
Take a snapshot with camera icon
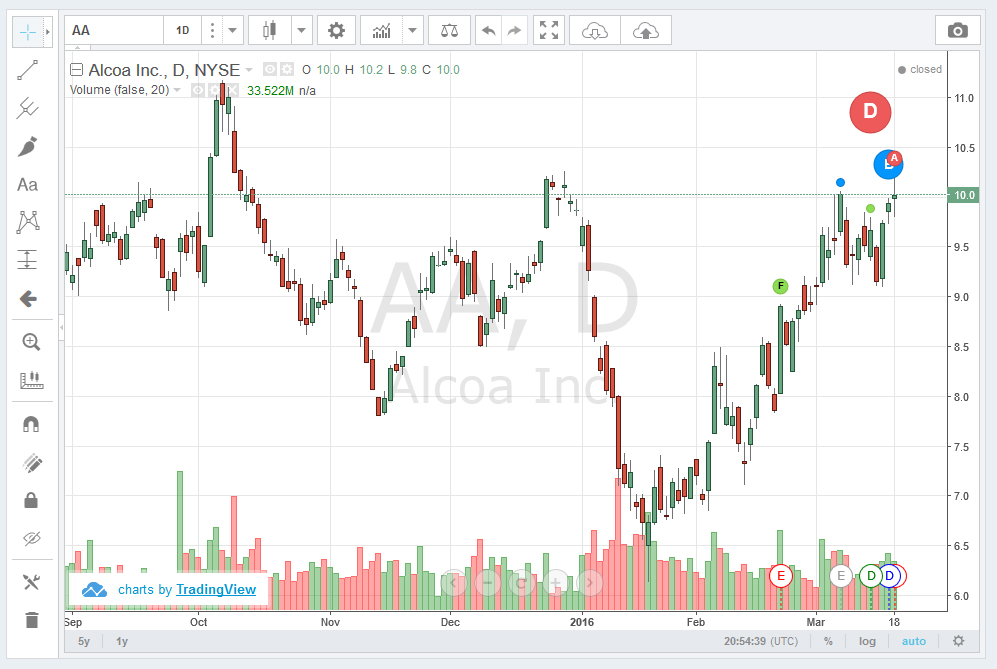958,31
